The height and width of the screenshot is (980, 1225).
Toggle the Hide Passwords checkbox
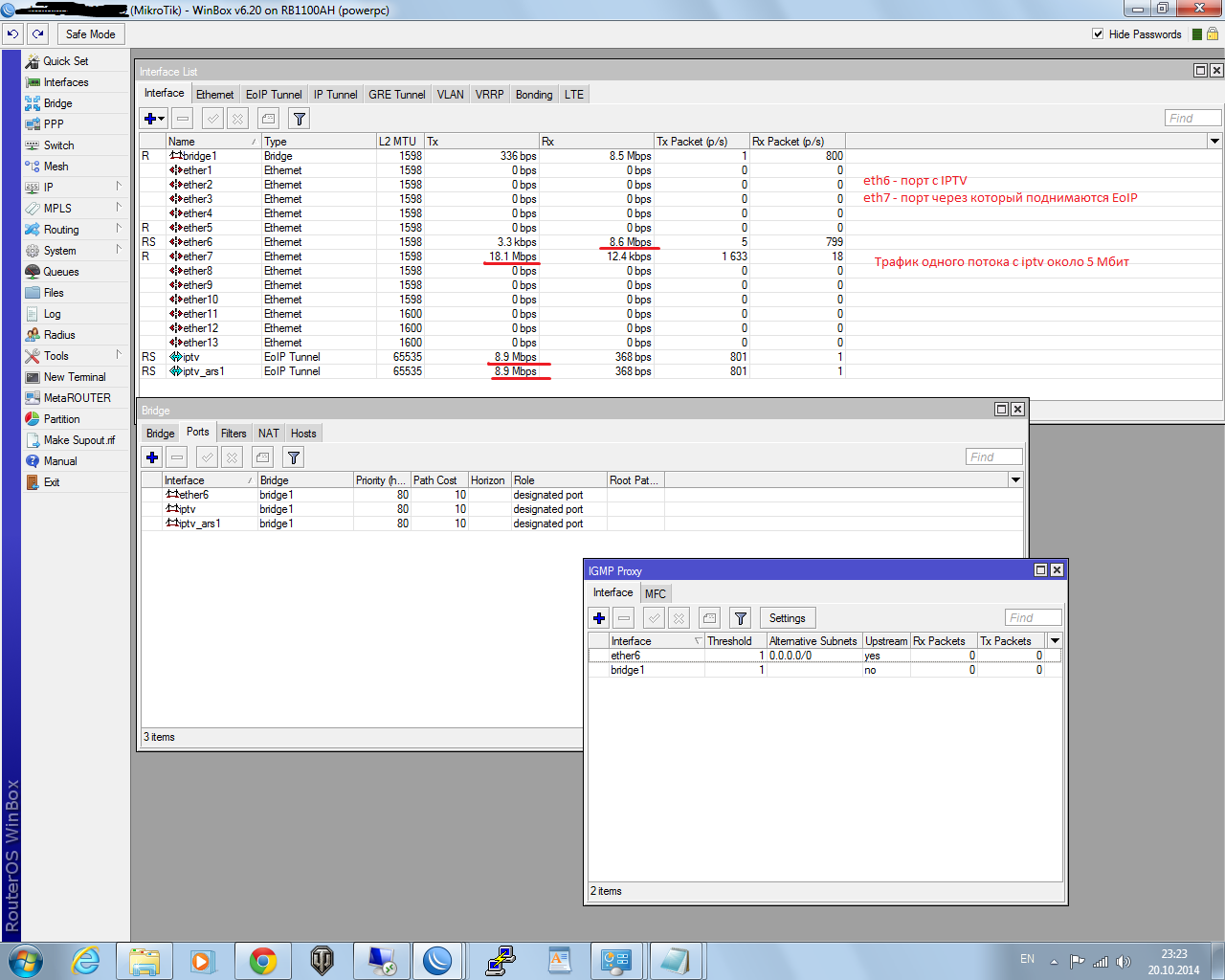(x=1098, y=33)
